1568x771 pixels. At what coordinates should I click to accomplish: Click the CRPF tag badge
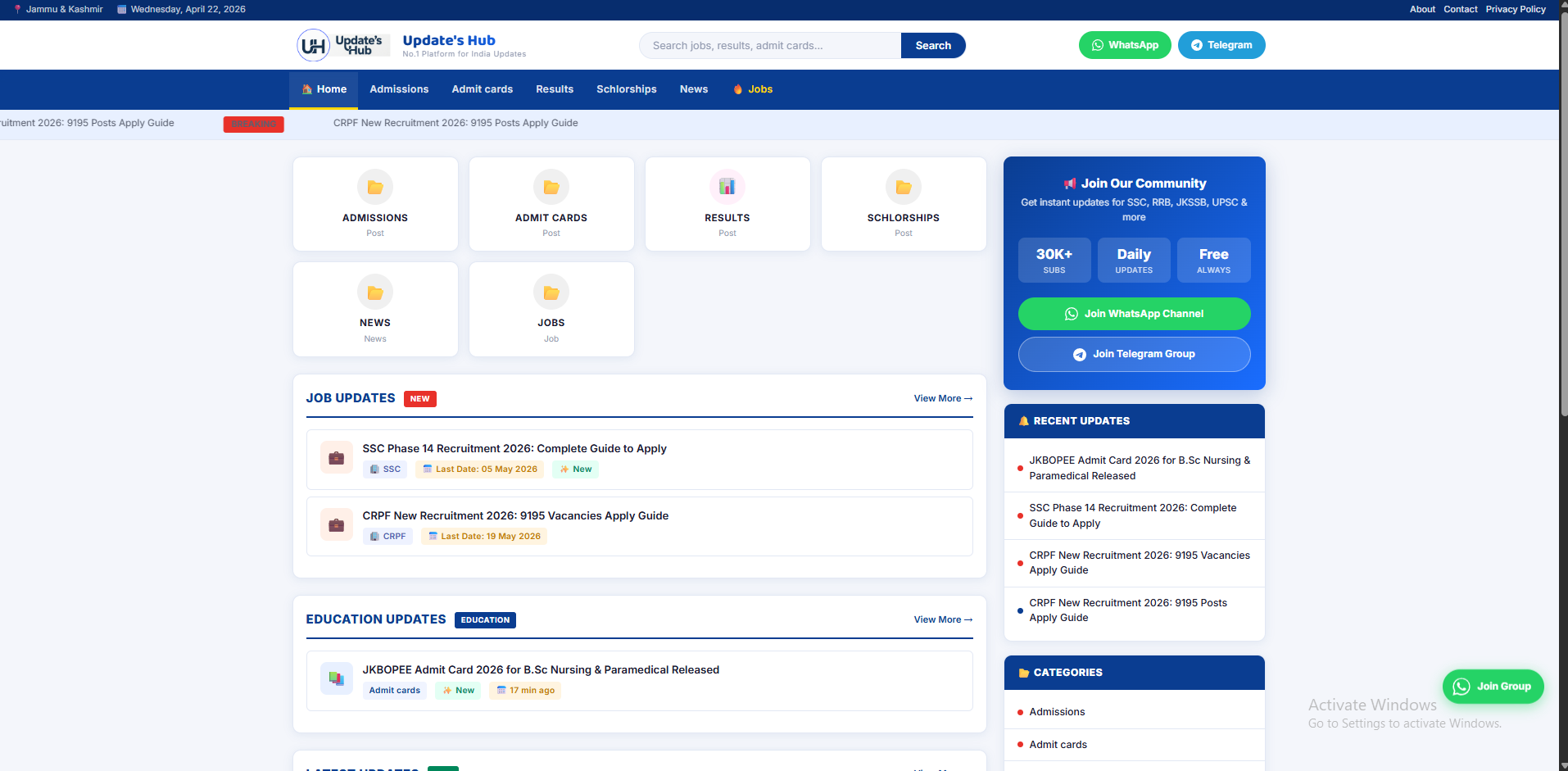[x=387, y=537]
